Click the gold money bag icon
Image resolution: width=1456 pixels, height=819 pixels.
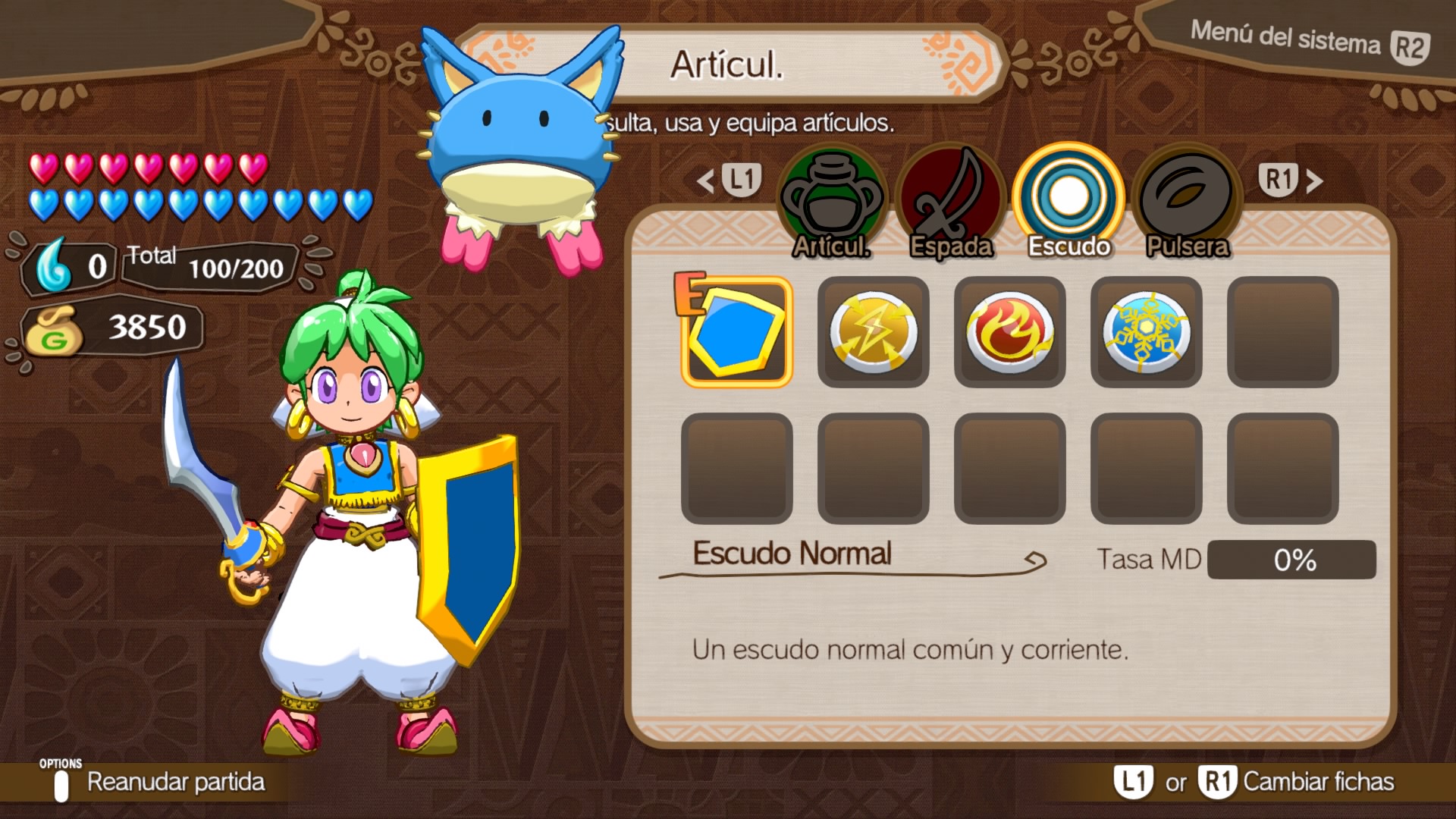pyautogui.click(x=53, y=331)
